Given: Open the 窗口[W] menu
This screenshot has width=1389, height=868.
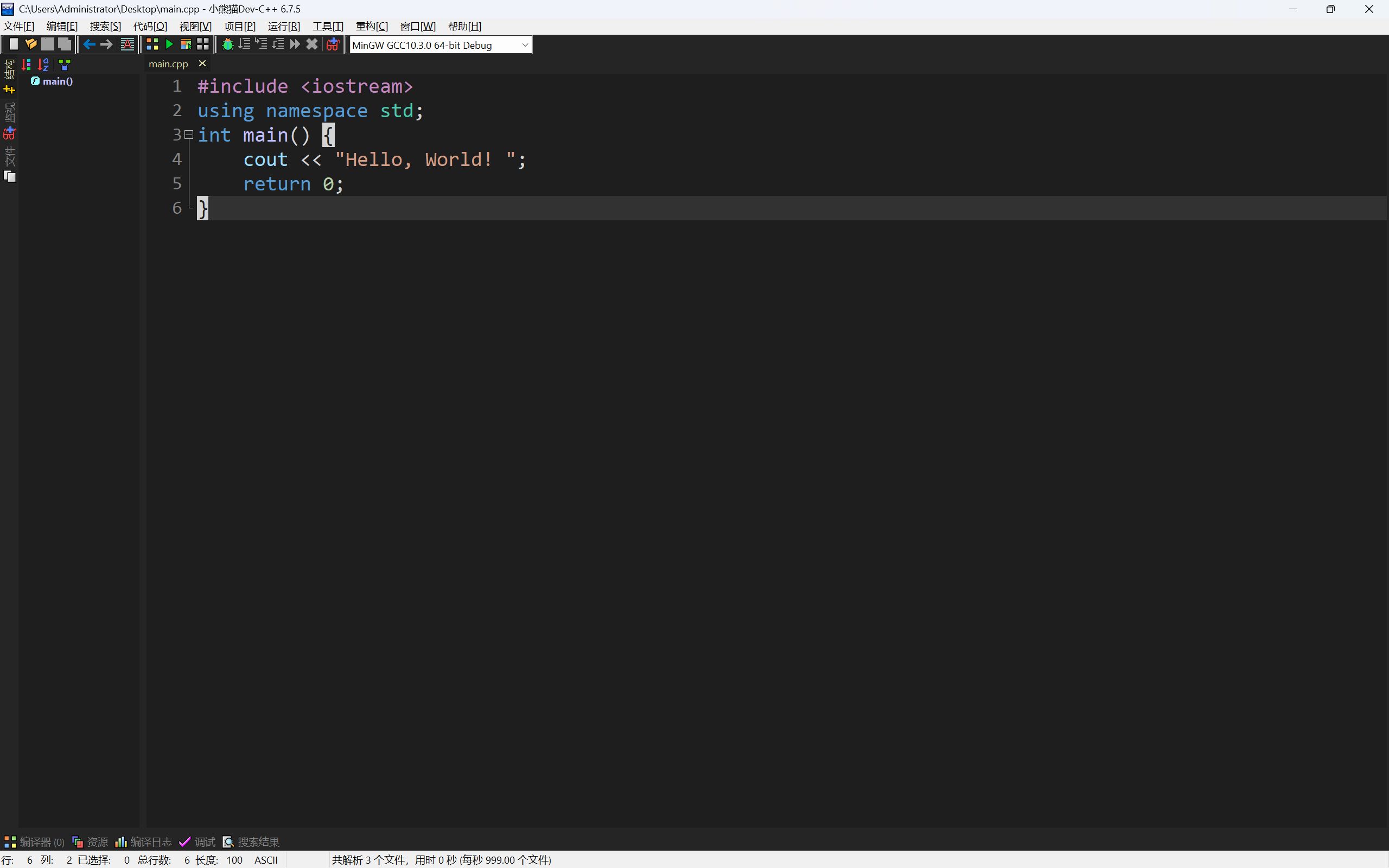Looking at the screenshot, I should point(418,27).
